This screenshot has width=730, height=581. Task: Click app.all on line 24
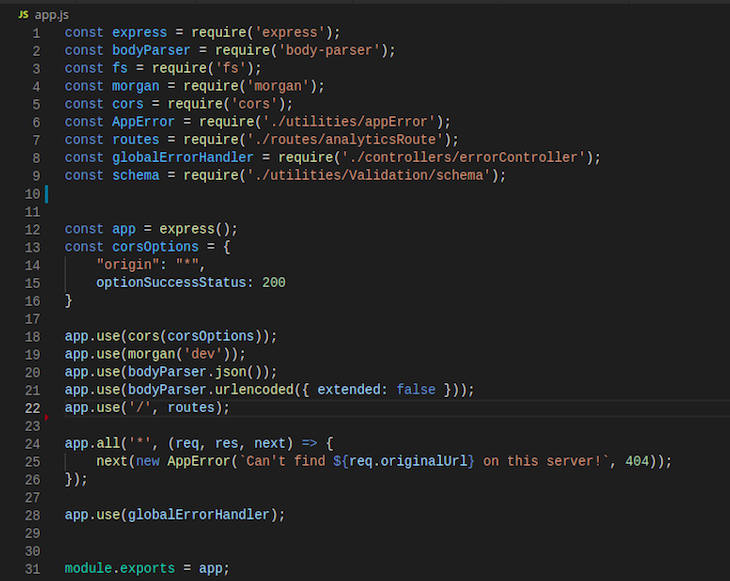[x=92, y=443]
